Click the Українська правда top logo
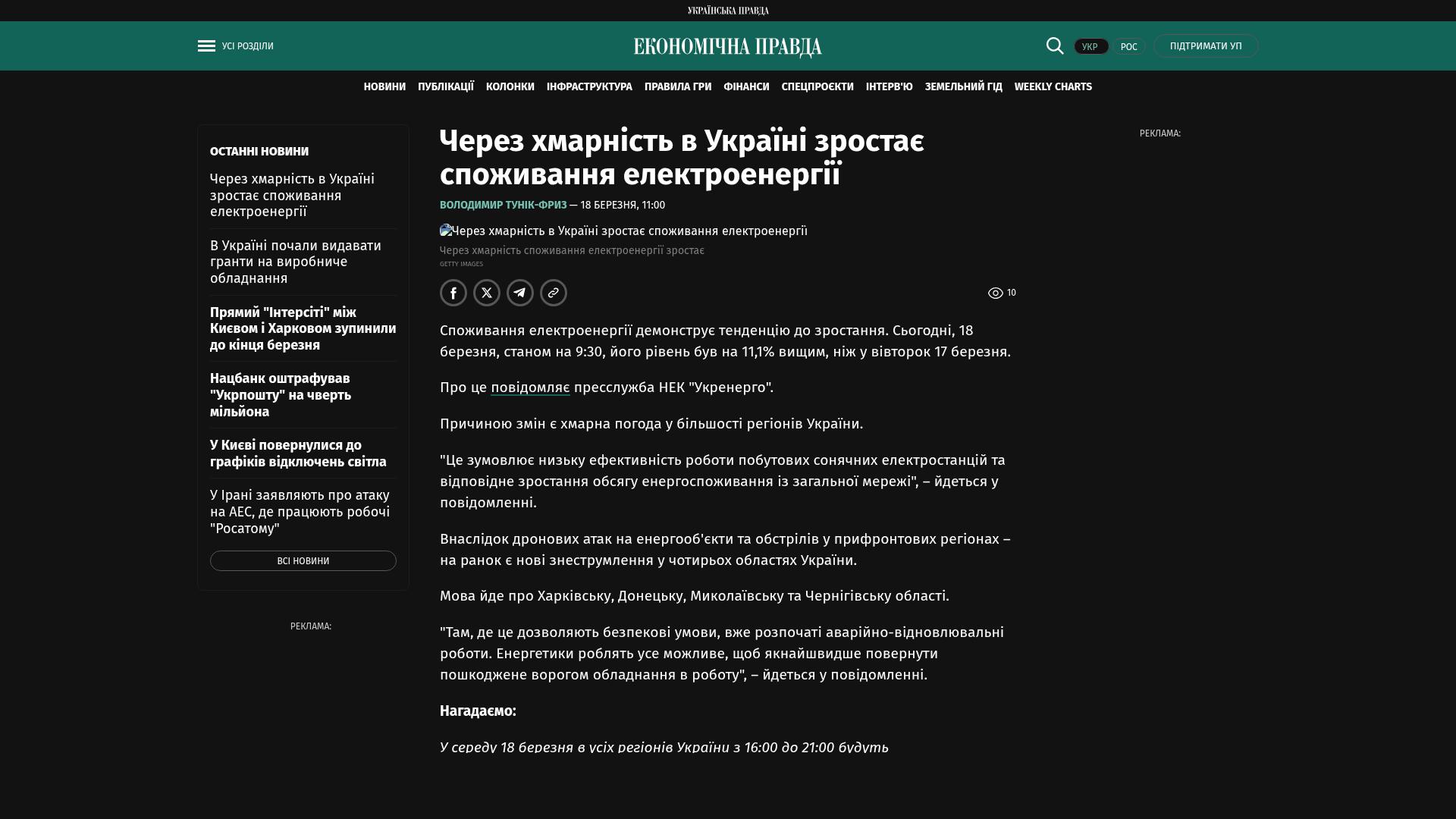 click(x=727, y=11)
